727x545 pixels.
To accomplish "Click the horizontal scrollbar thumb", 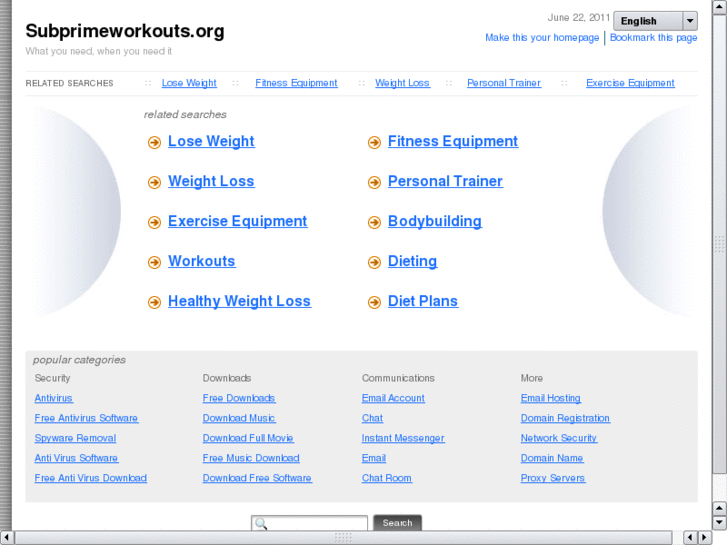I will coord(343,537).
